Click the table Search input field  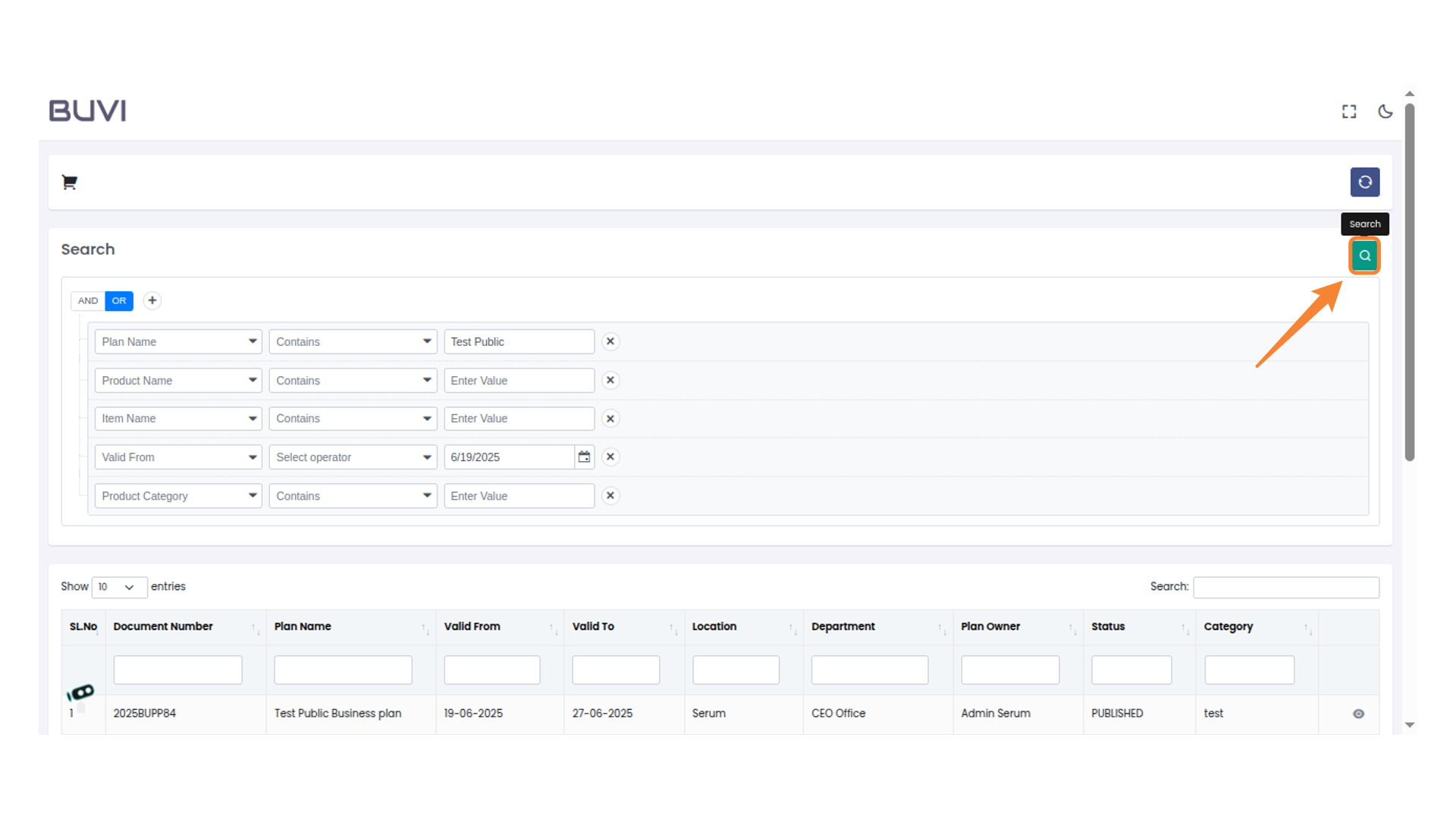pos(1285,587)
